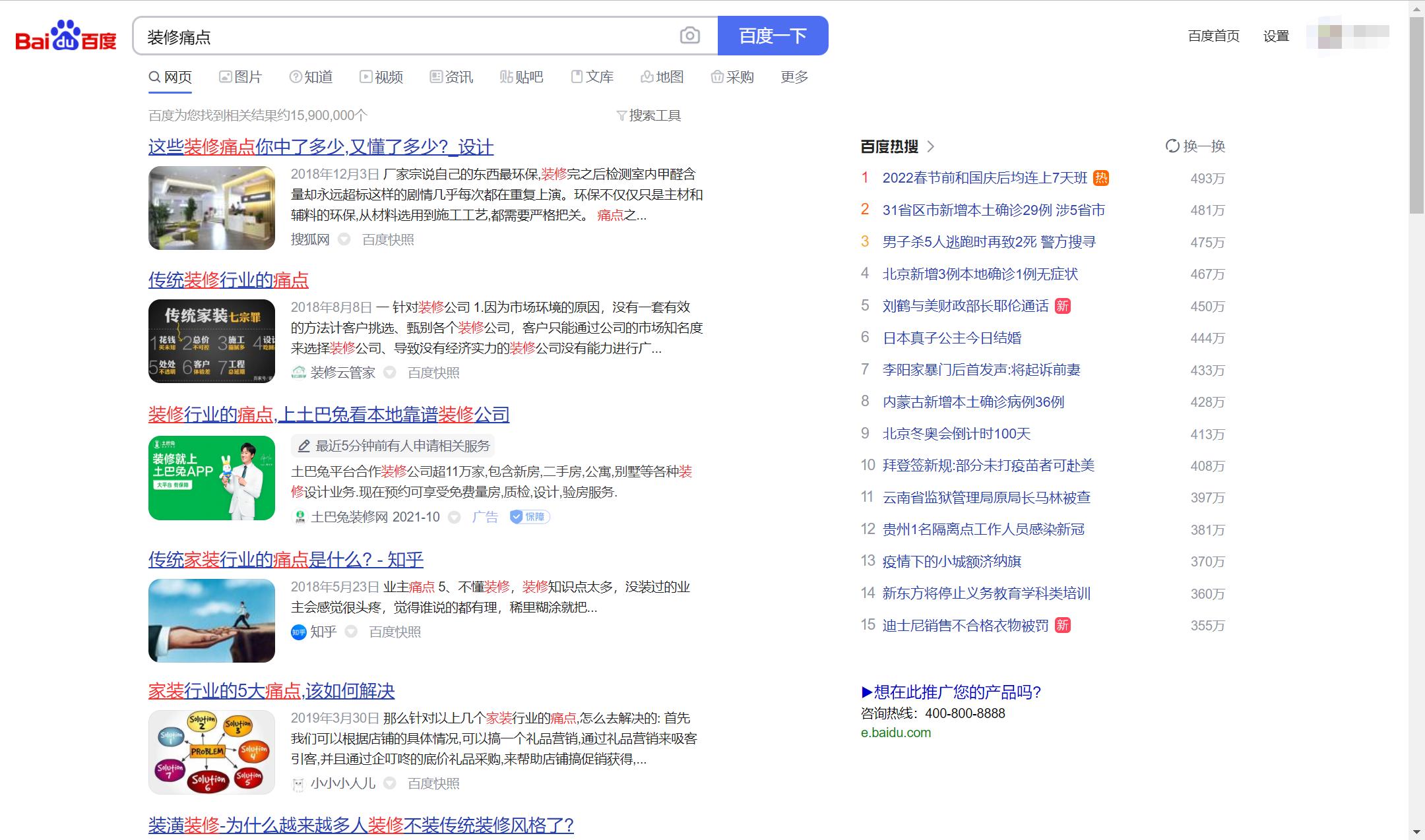Open the 传统家装七宗罪 thumbnail
Viewport: 1425px width, 840px height.
[212, 341]
